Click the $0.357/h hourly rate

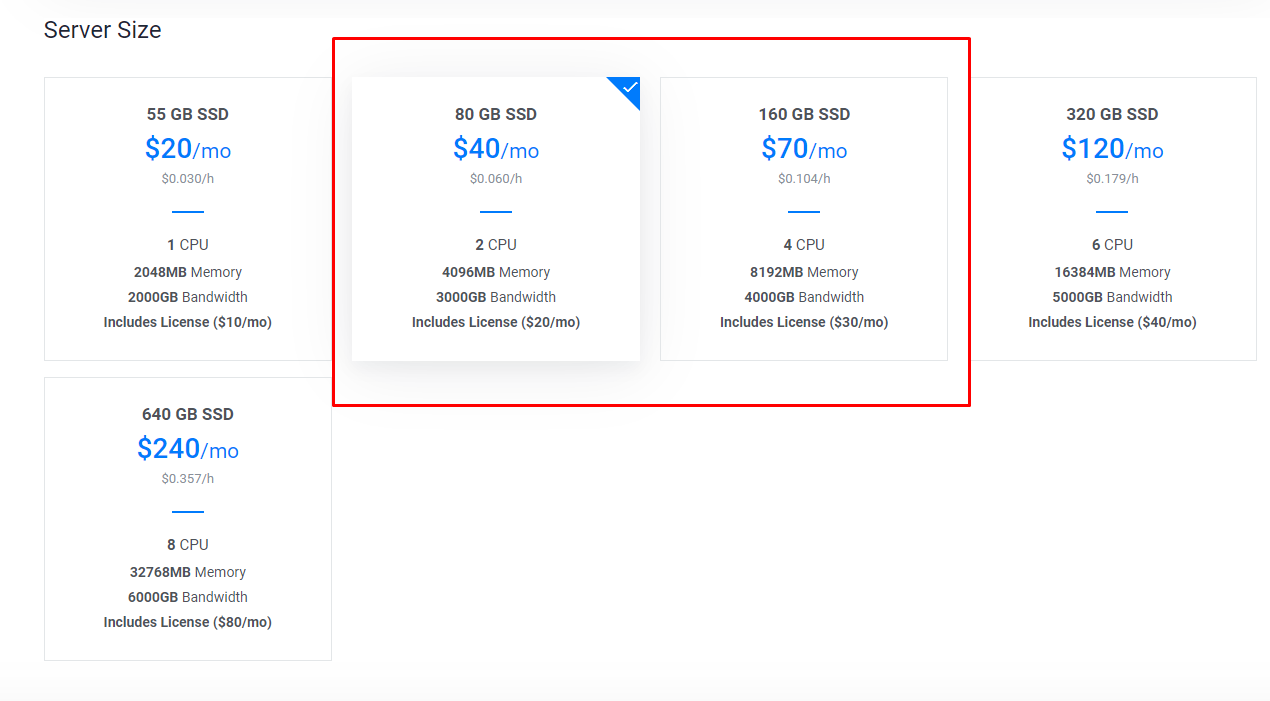pos(188,479)
